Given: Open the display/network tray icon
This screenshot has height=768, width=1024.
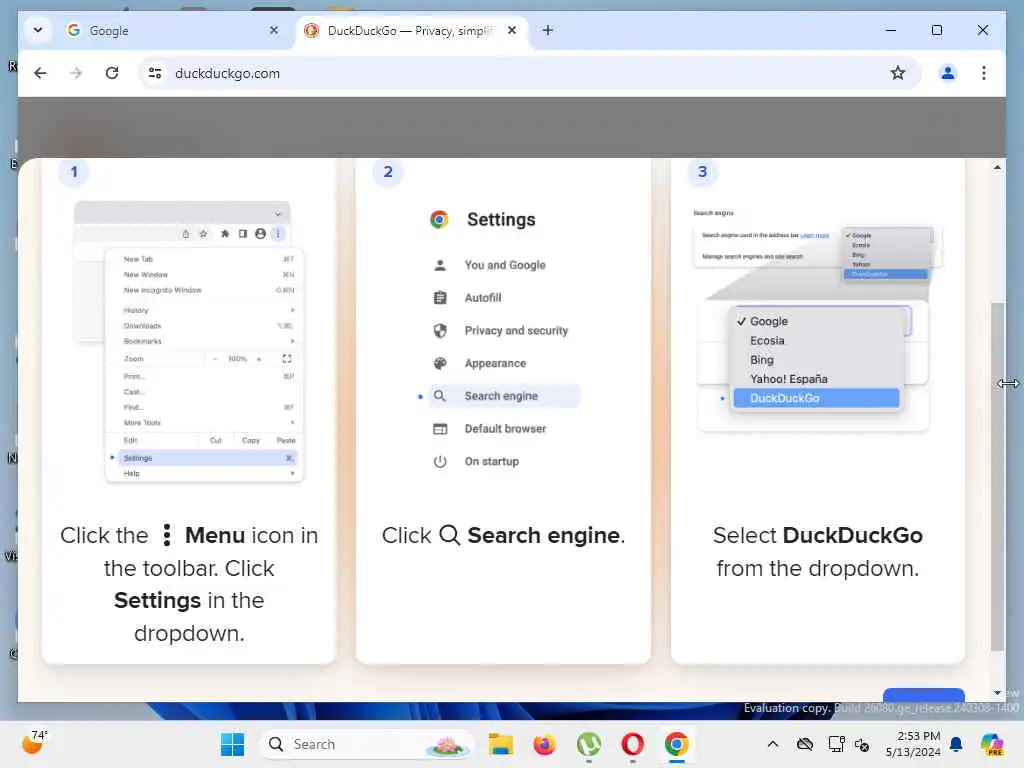Looking at the screenshot, I should click(836, 744).
